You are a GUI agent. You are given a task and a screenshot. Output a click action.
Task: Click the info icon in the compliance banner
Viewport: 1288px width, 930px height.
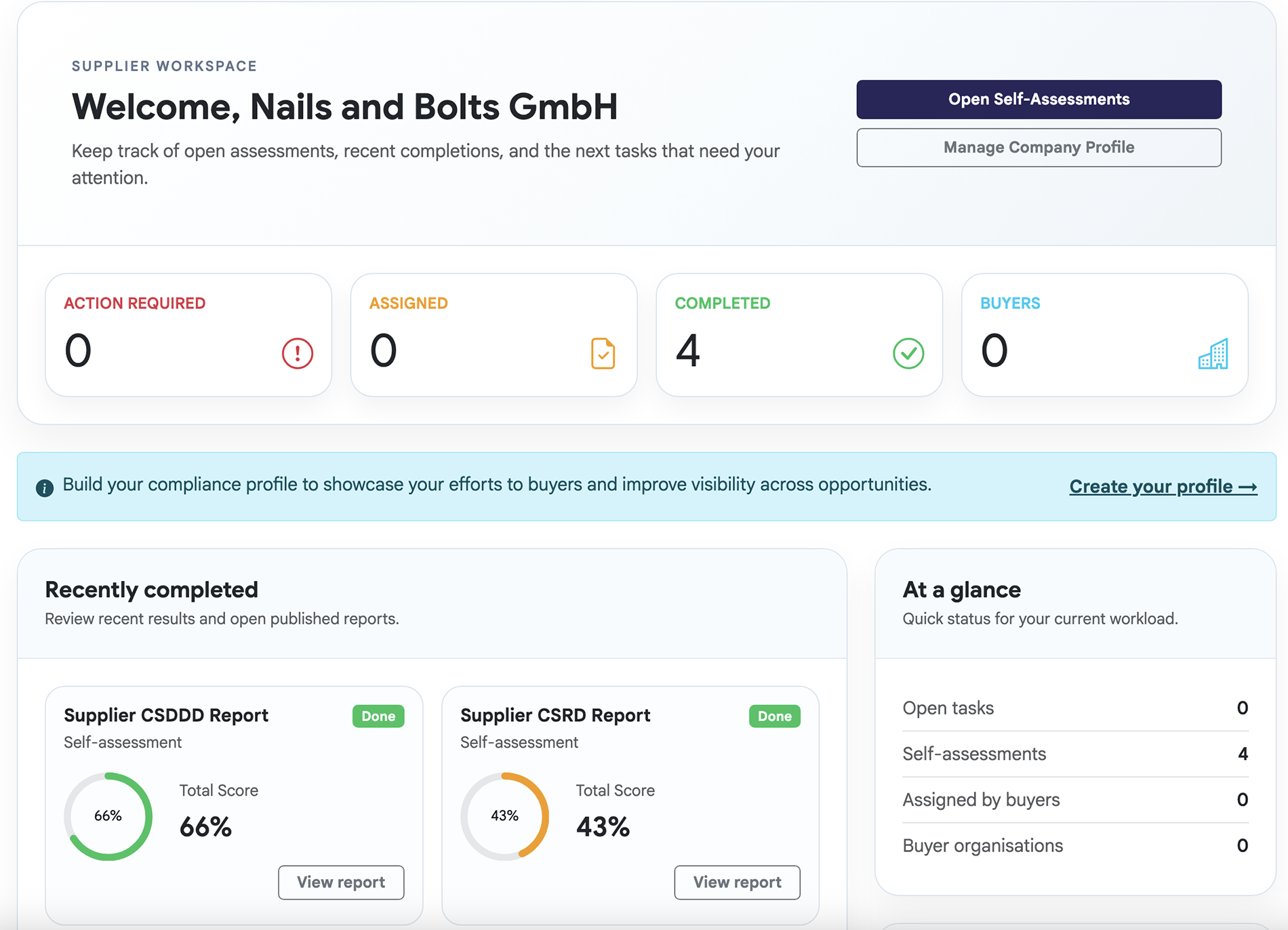[45, 487]
